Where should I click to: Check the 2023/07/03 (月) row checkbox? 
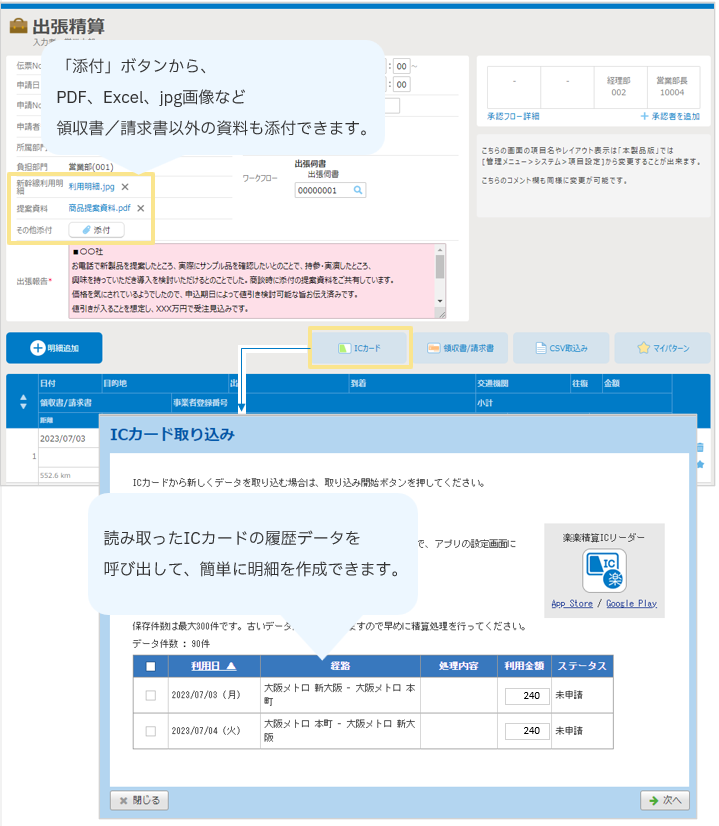[151, 695]
